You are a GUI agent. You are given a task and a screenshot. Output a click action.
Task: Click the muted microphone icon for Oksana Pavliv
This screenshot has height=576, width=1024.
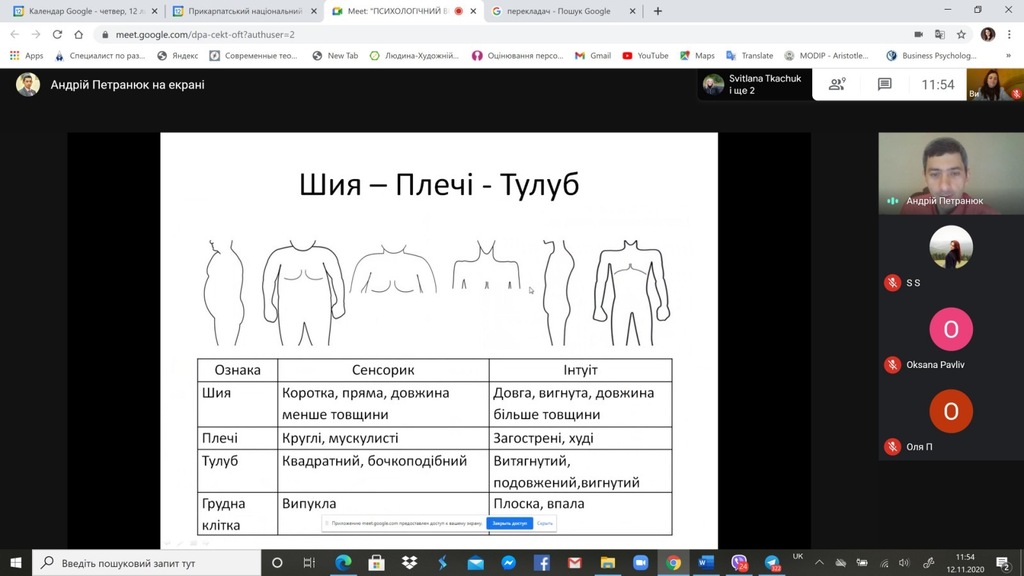892,365
